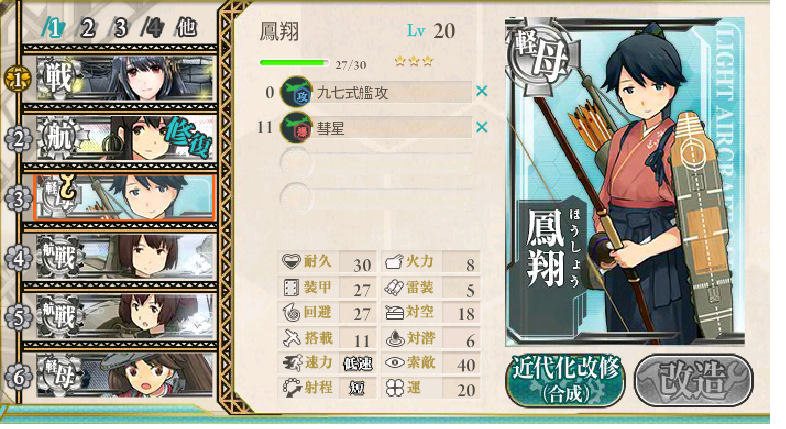Click the green HP bar showing 27/30
786x429 pixels.
pyautogui.click(x=294, y=63)
